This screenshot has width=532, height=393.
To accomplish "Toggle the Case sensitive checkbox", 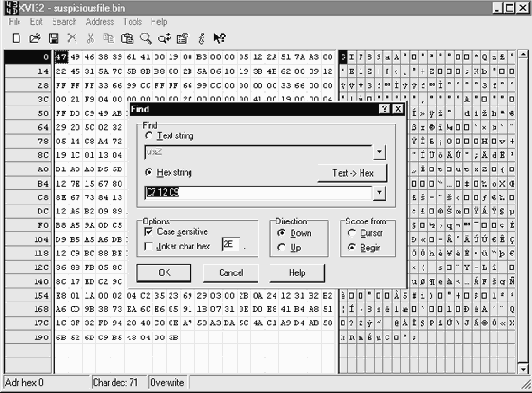I will click(x=148, y=232).
